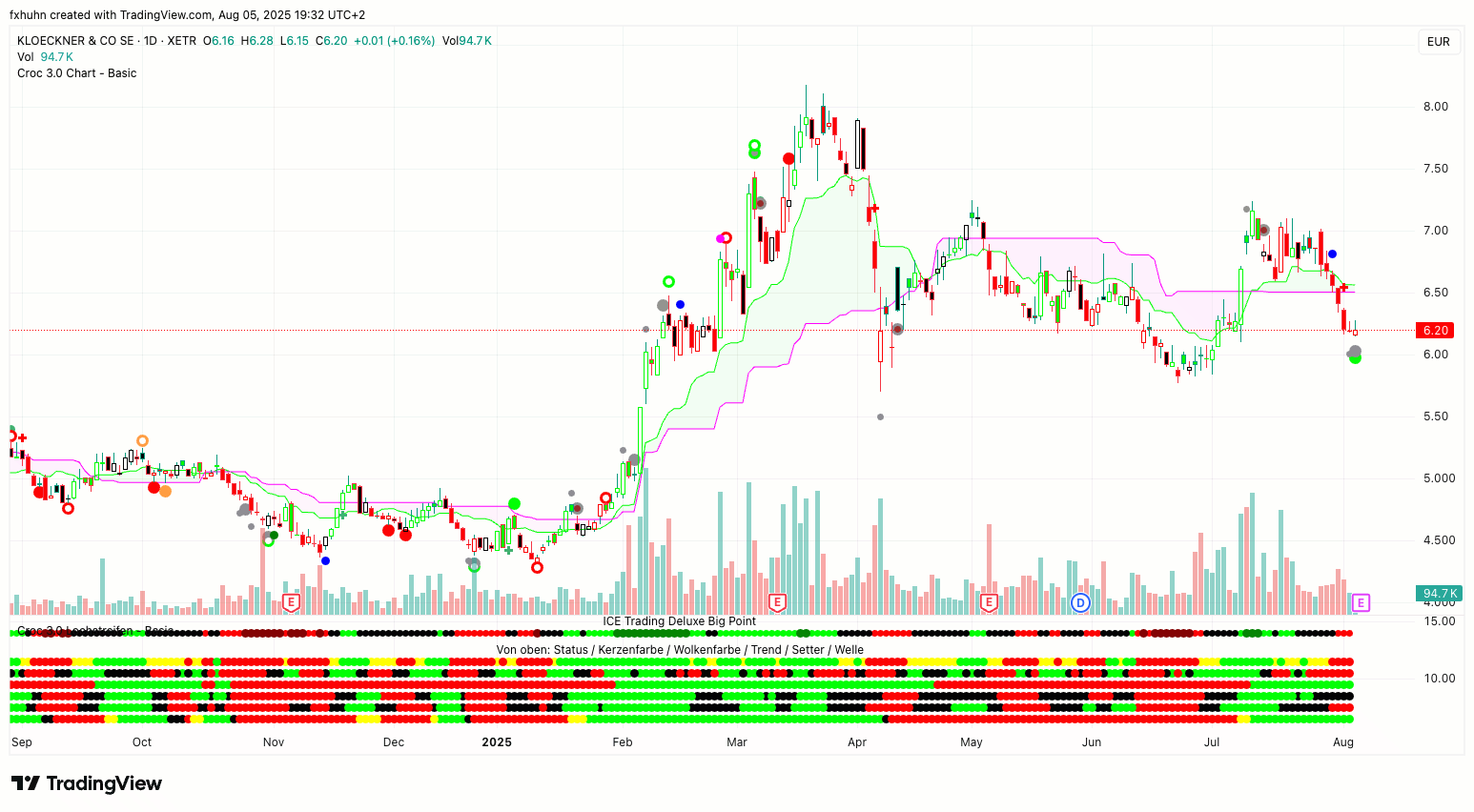This screenshot has width=1474, height=812.
Task: Click the 2025 year label on time axis
Action: coord(496,742)
